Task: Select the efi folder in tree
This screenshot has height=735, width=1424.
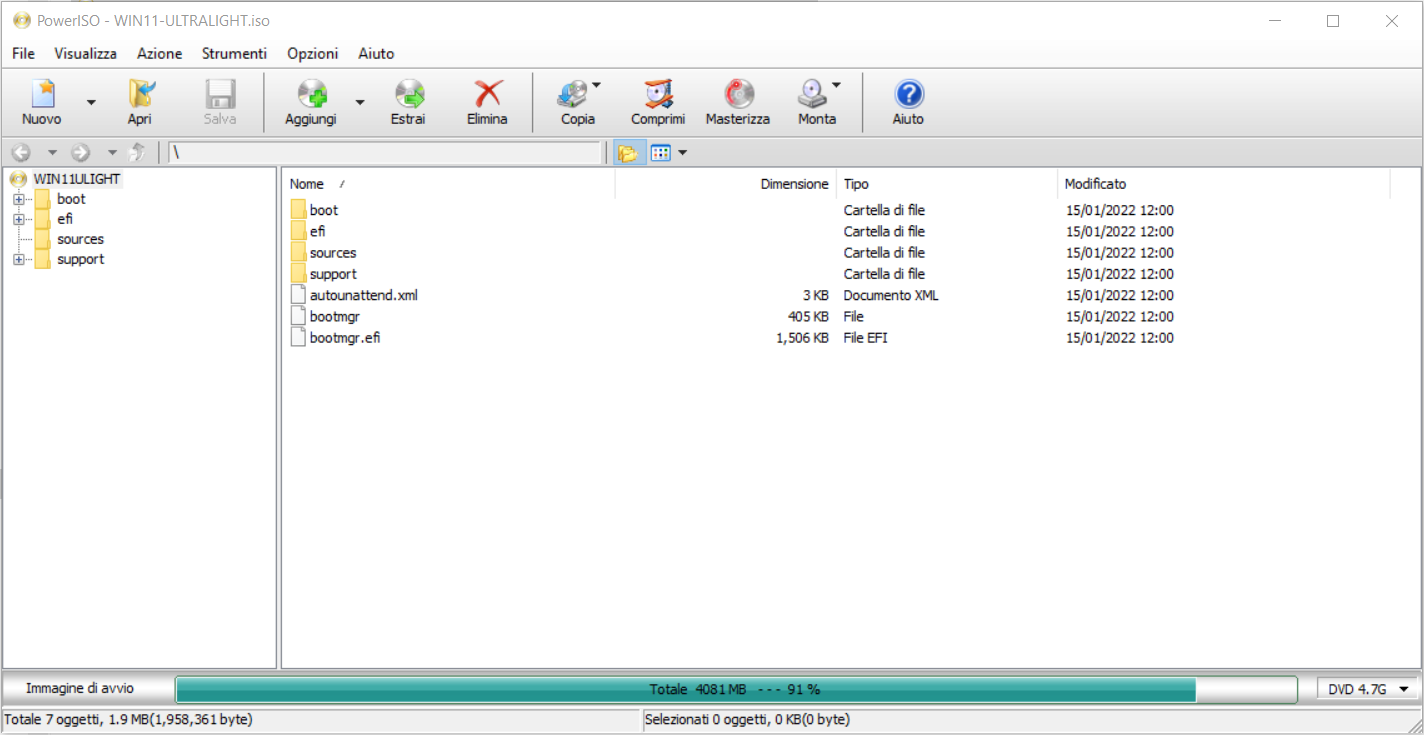Action: pyautogui.click(x=64, y=219)
